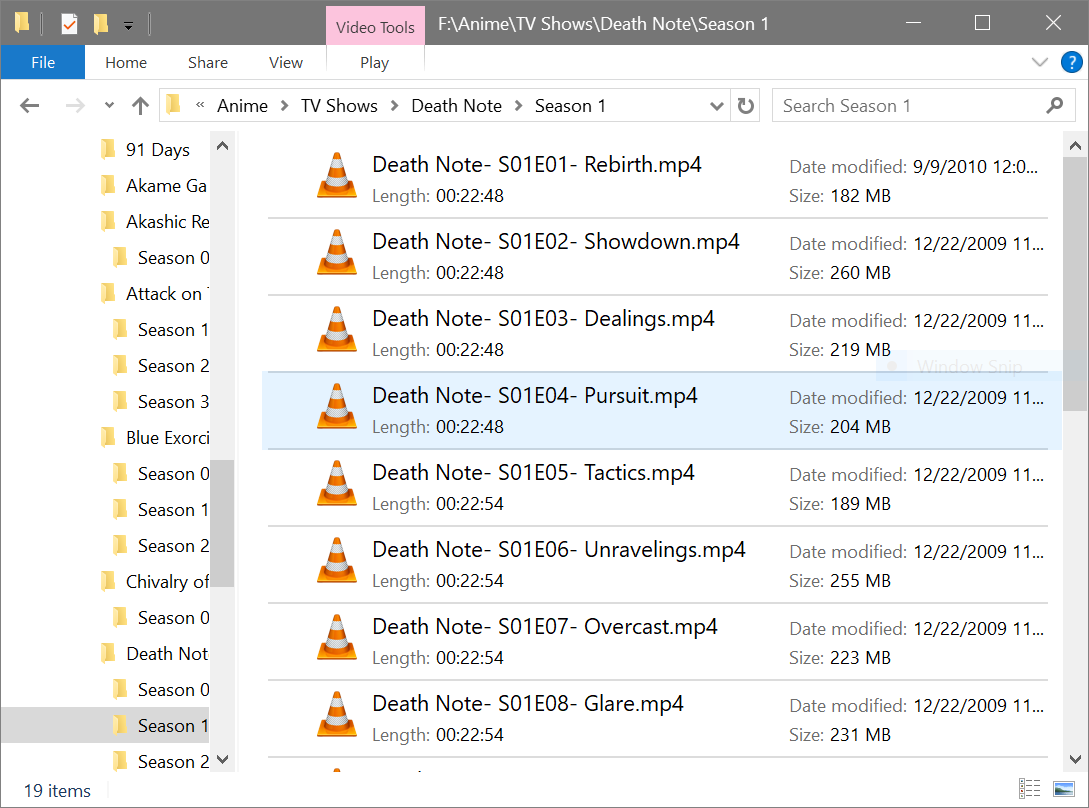This screenshot has height=808, width=1089.
Task: Select the Blue Exorci folder in tree
Action: [167, 438]
